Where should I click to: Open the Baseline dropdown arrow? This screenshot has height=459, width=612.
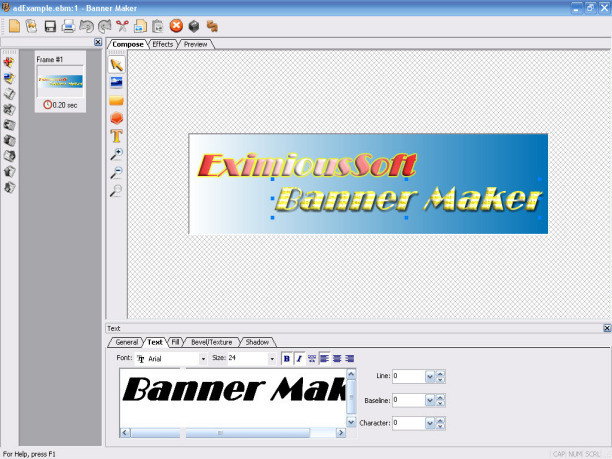pyautogui.click(x=430, y=400)
